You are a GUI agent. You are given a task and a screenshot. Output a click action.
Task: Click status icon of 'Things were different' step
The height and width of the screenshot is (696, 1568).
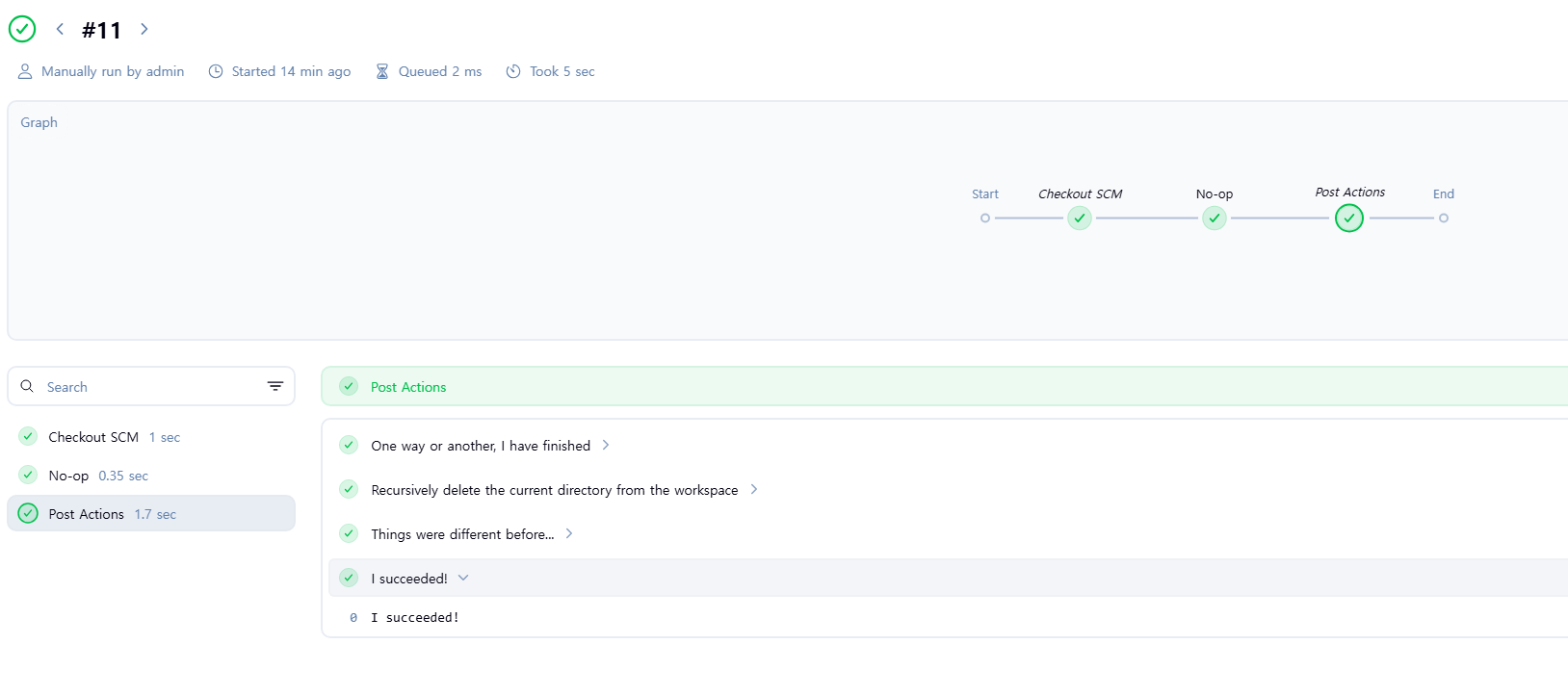click(349, 533)
